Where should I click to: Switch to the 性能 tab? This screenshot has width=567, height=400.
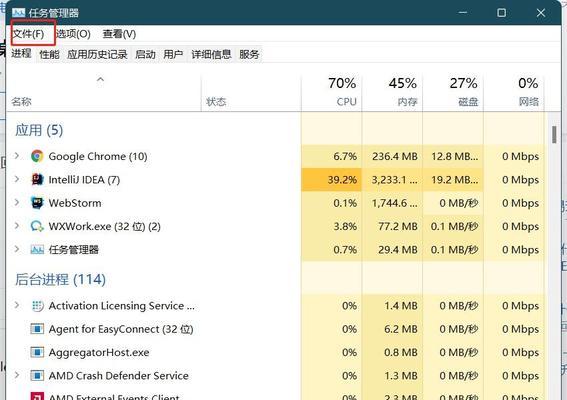[x=49, y=55]
